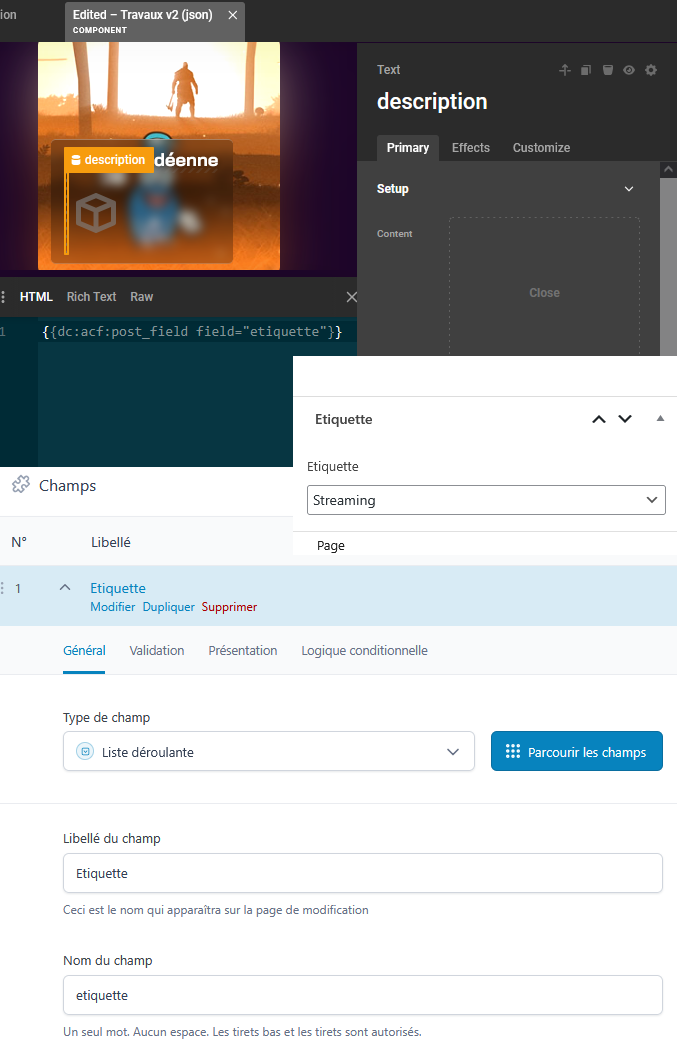Image resolution: width=677 pixels, height=1044 pixels.
Task: Click the Parcourir les champs button
Action: pos(576,752)
